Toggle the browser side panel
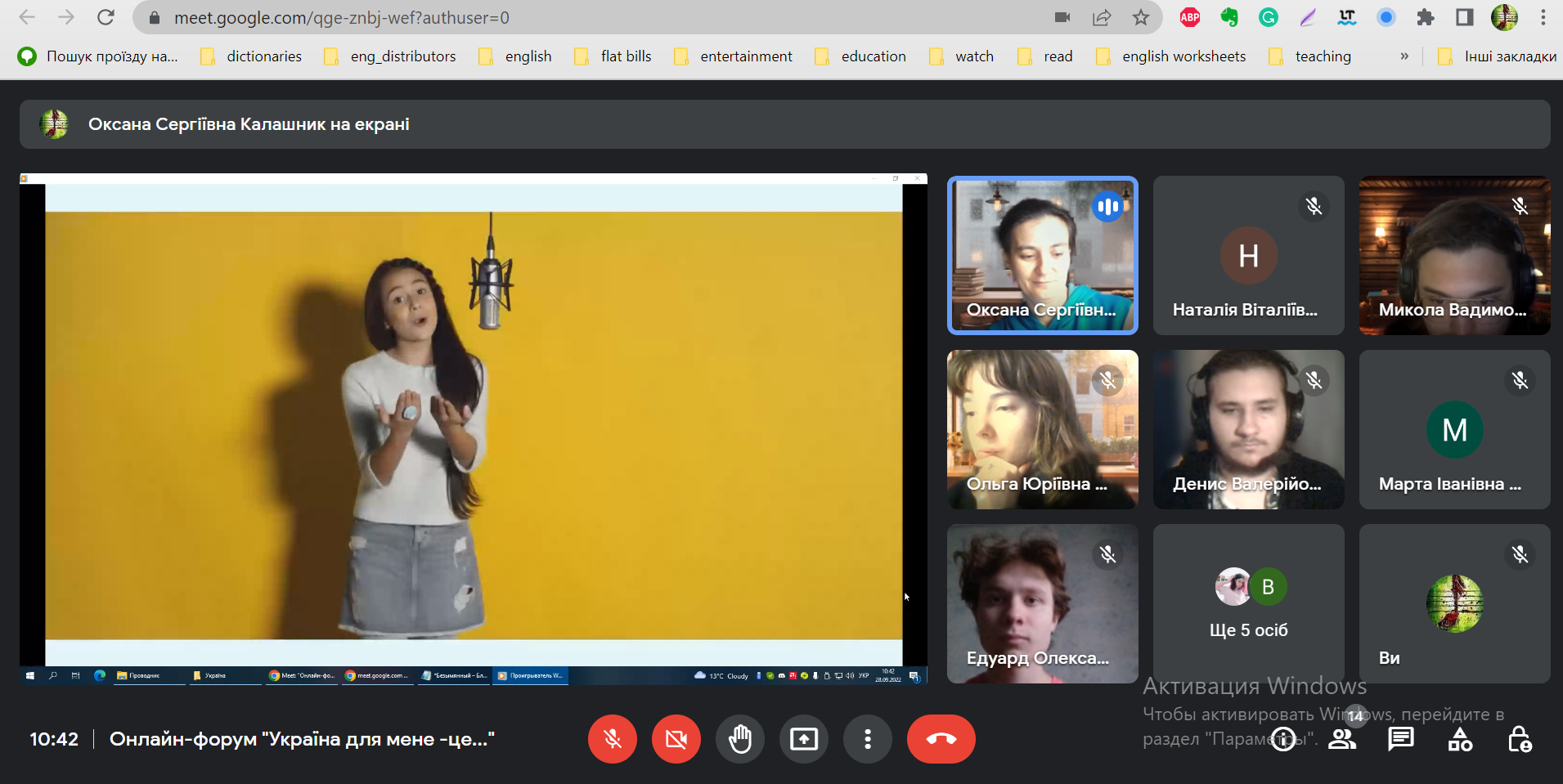The image size is (1563, 784). click(x=1465, y=17)
